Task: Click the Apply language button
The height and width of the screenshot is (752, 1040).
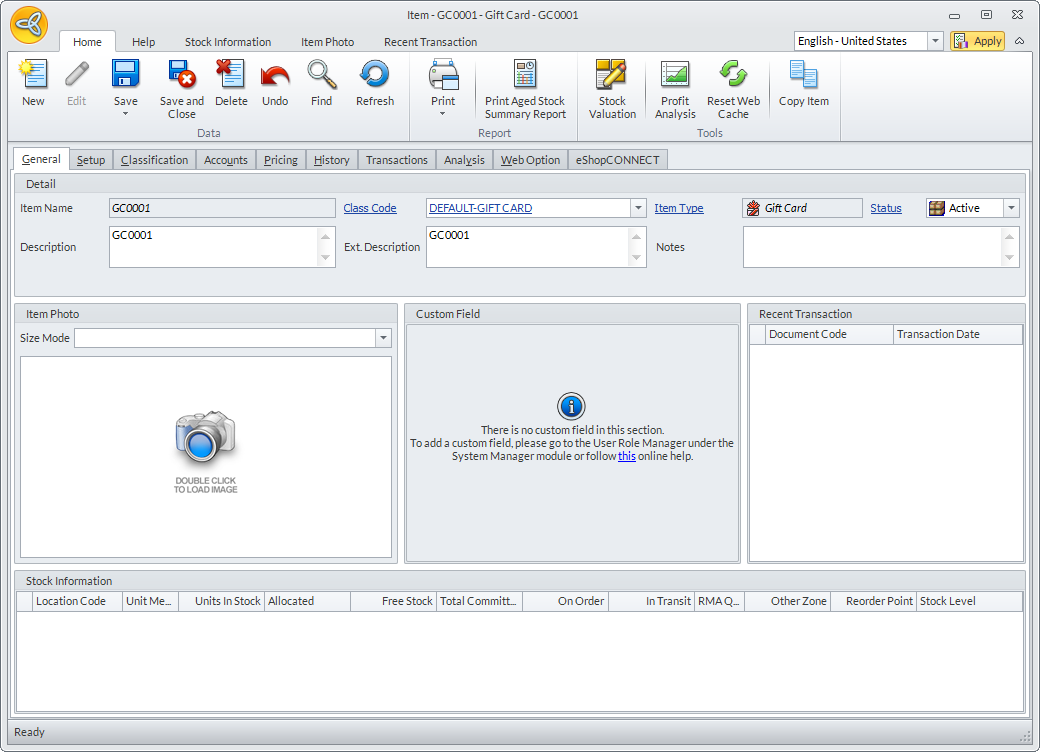Action: (x=977, y=41)
